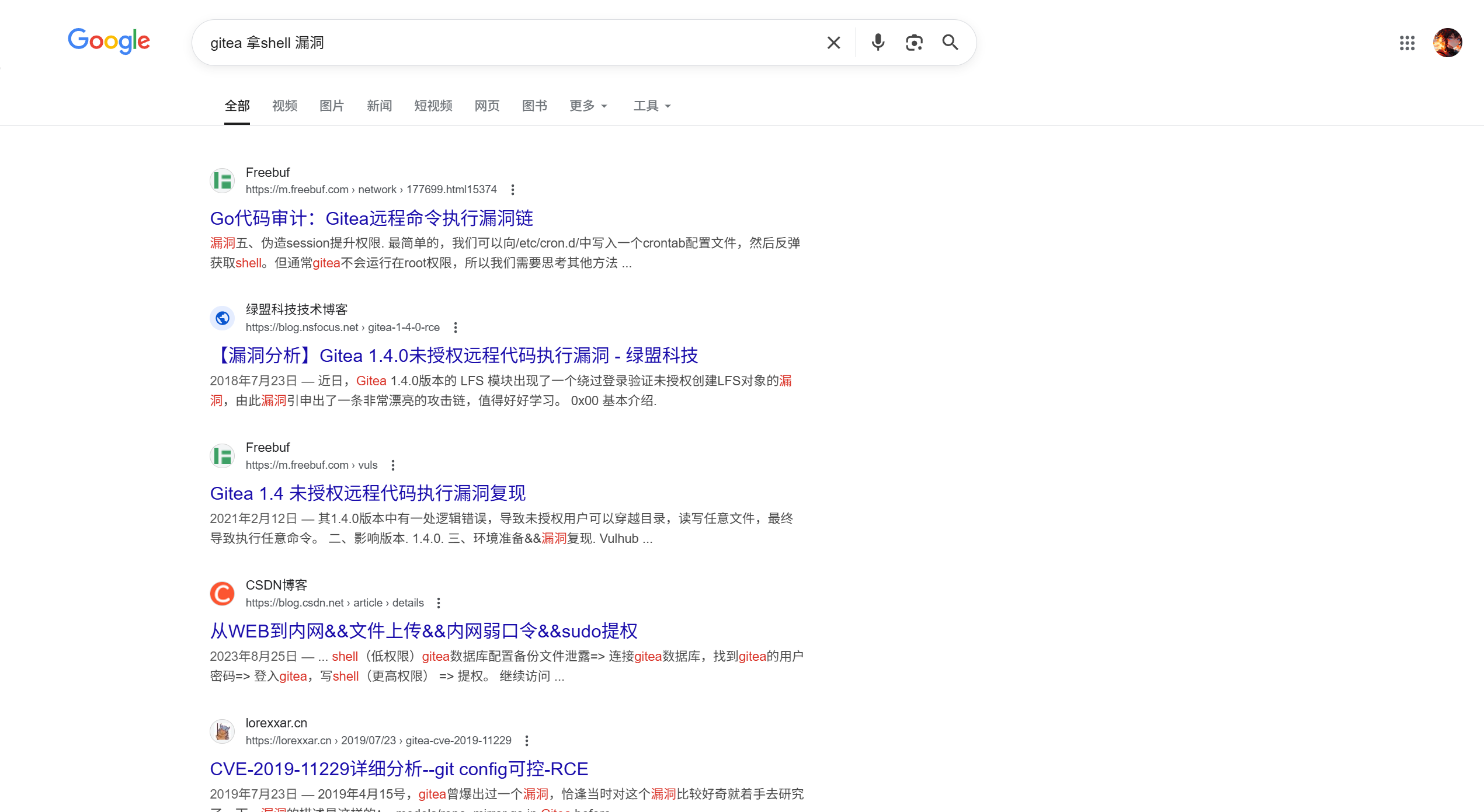Open Google Lens image search
Viewport: 1484px width, 812px height.
coord(914,42)
